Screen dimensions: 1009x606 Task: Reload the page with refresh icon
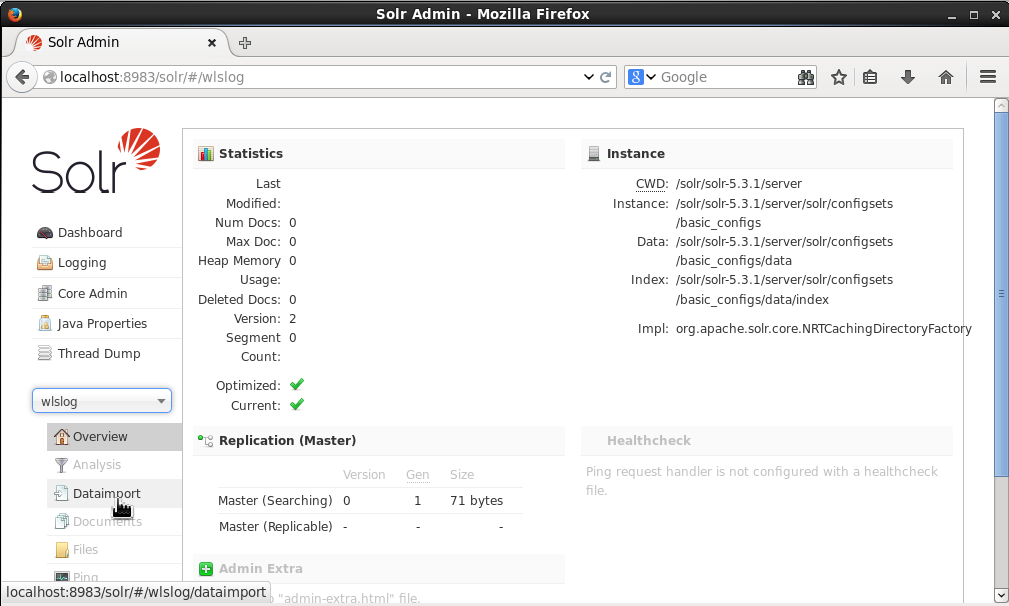click(606, 77)
